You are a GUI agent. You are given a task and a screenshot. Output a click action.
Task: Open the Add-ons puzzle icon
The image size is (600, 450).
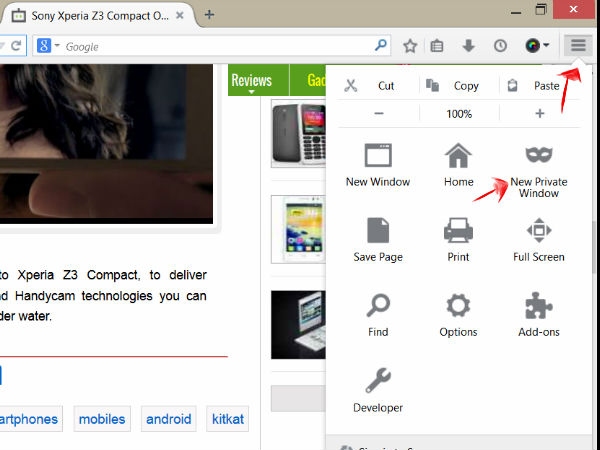tap(539, 305)
